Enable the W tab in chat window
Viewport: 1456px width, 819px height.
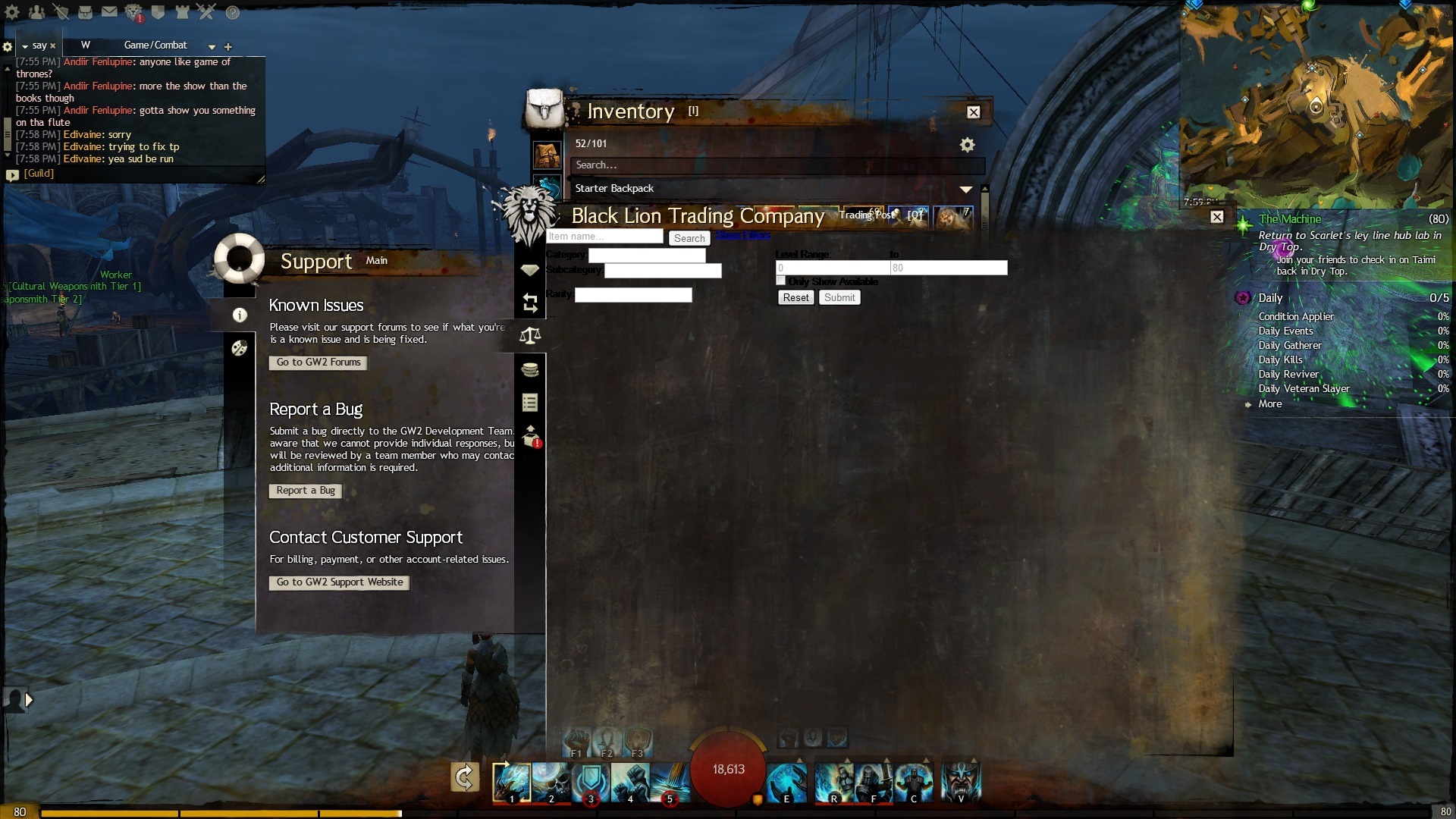(x=85, y=45)
